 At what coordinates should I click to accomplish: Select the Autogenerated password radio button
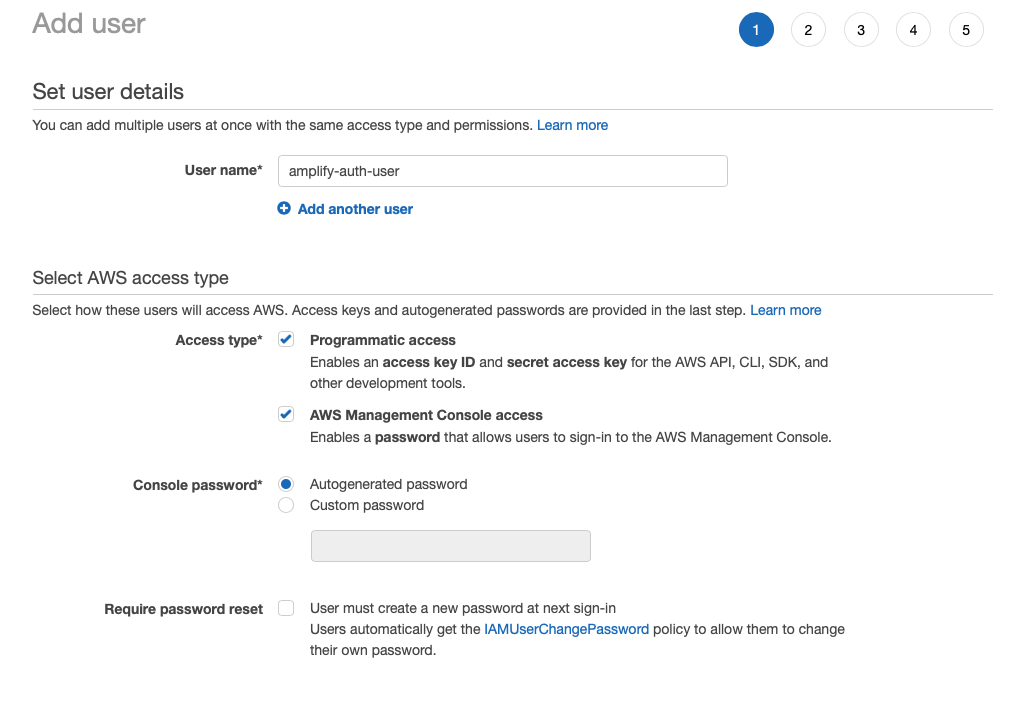(286, 484)
